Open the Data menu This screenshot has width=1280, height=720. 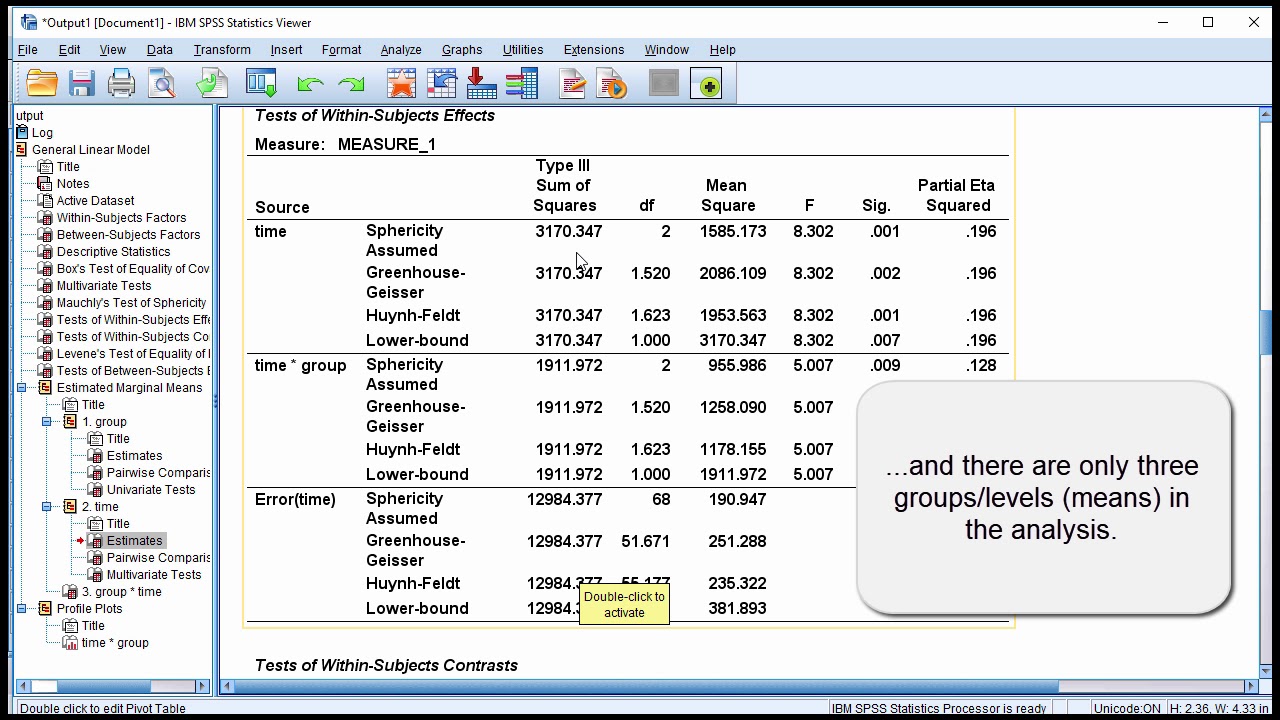(x=160, y=49)
